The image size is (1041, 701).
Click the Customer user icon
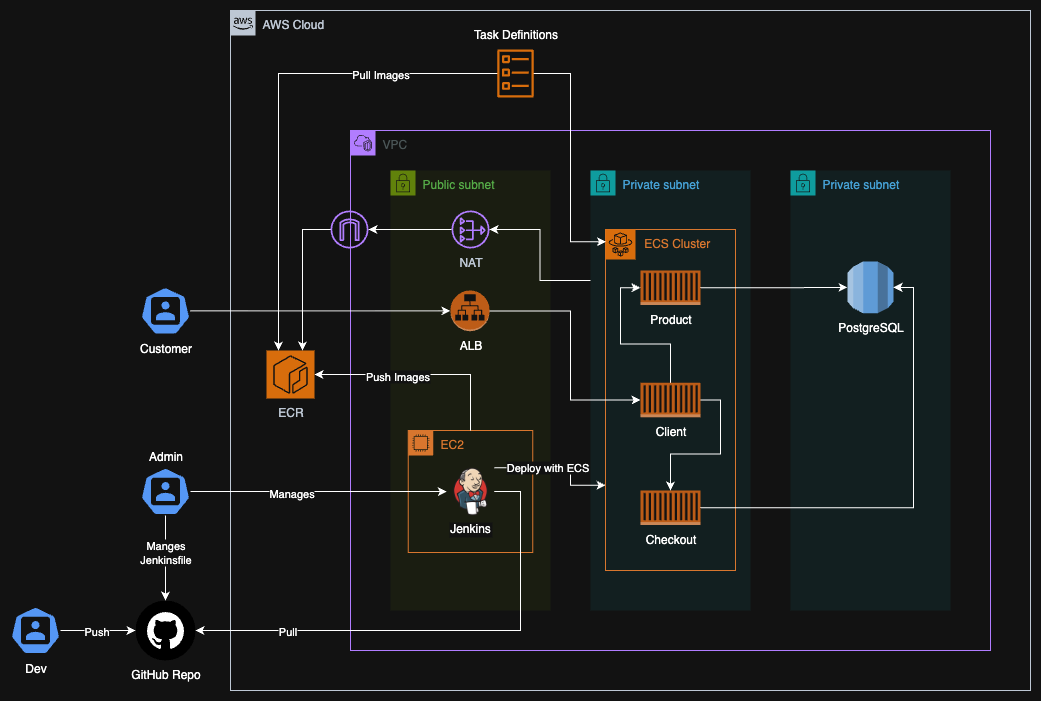click(166, 312)
